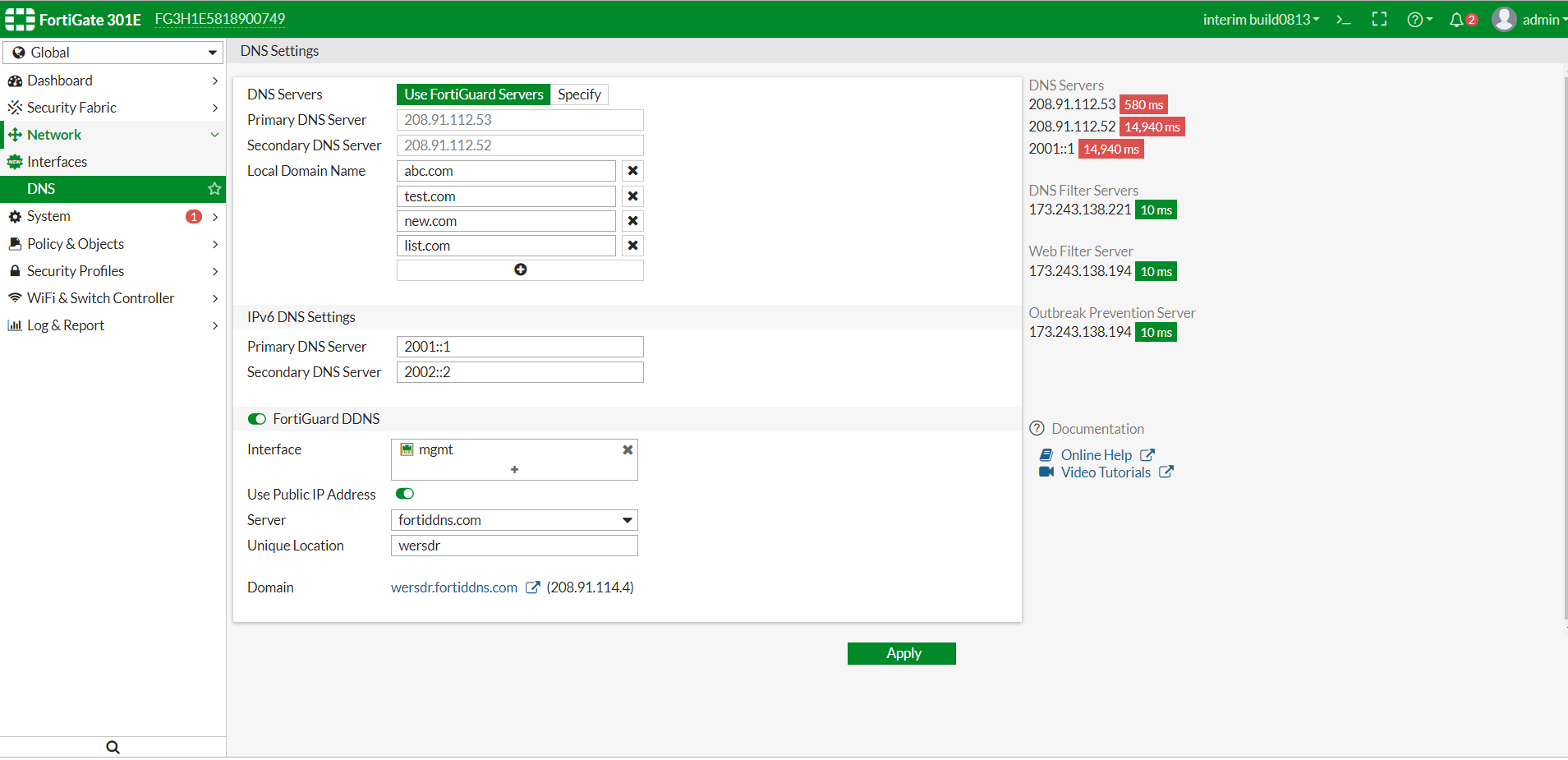The image size is (1568, 760).
Task: Click the Unique Location field
Action: [514, 546]
